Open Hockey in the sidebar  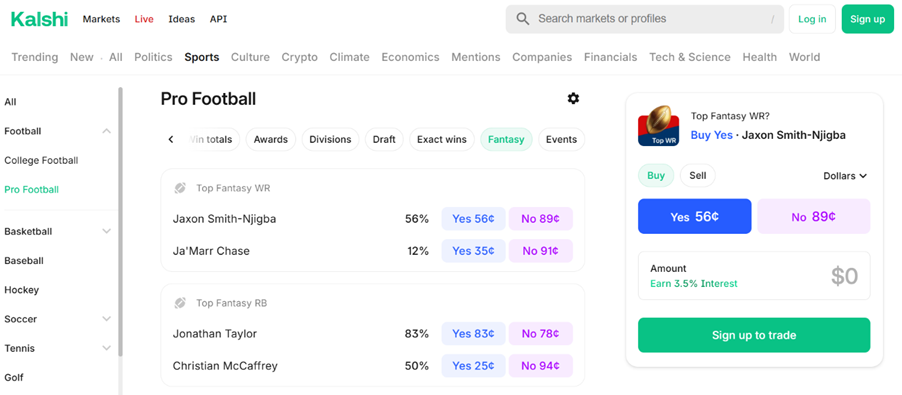click(22, 290)
